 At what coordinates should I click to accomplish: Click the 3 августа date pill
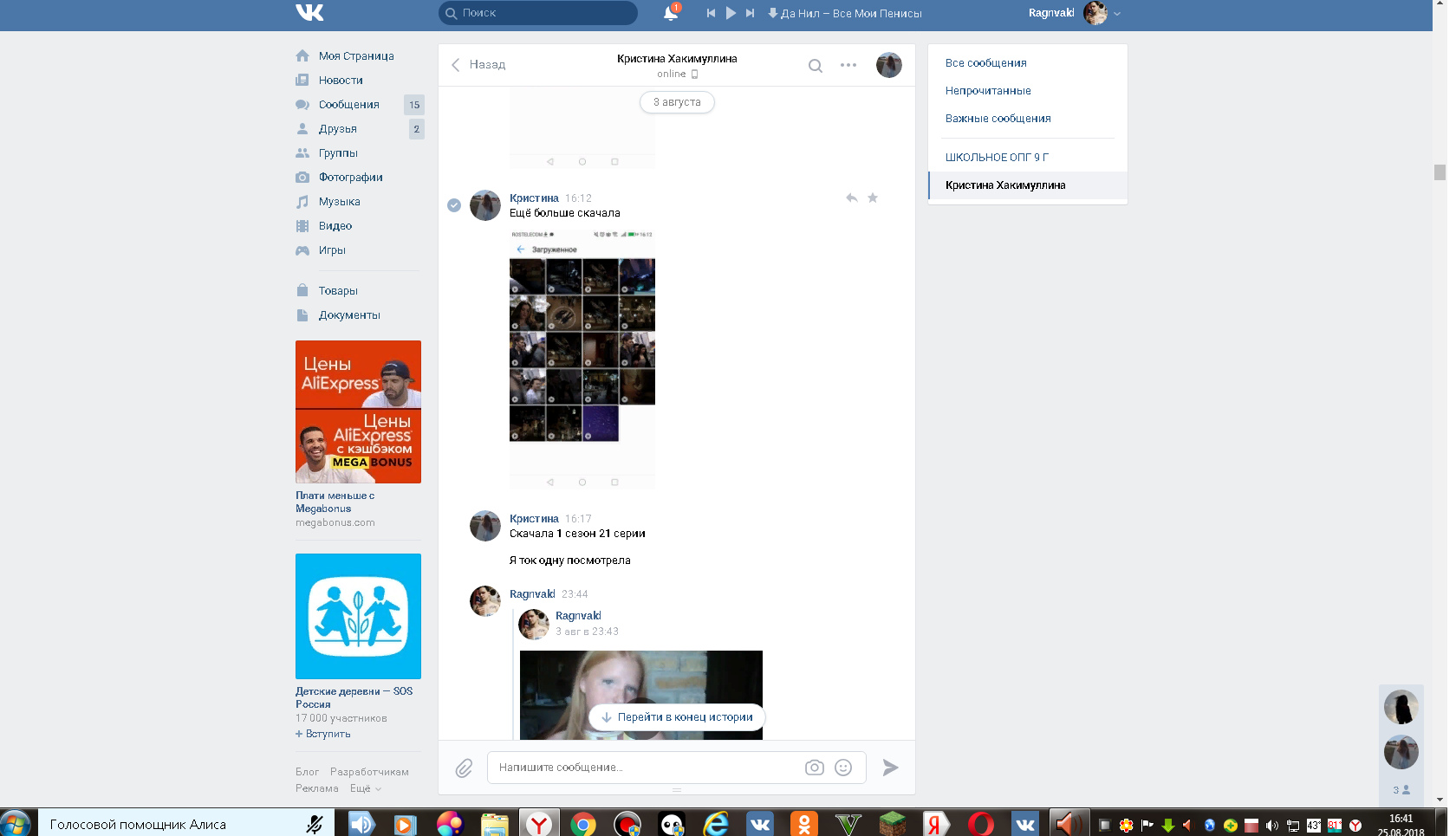tap(677, 102)
